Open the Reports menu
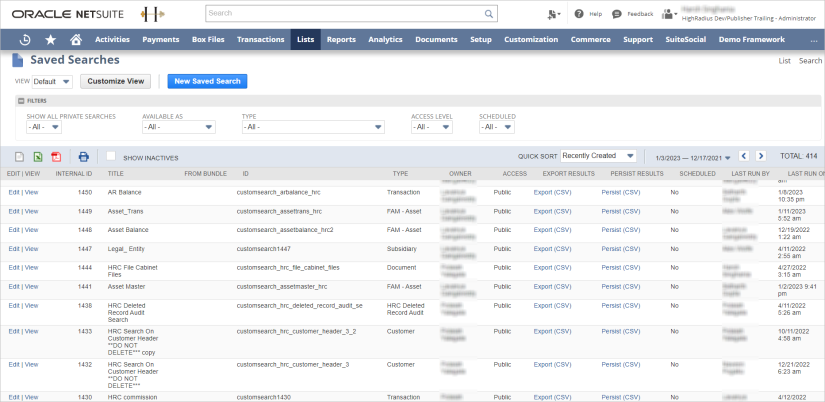This screenshot has width=825, height=402. pyautogui.click(x=341, y=39)
